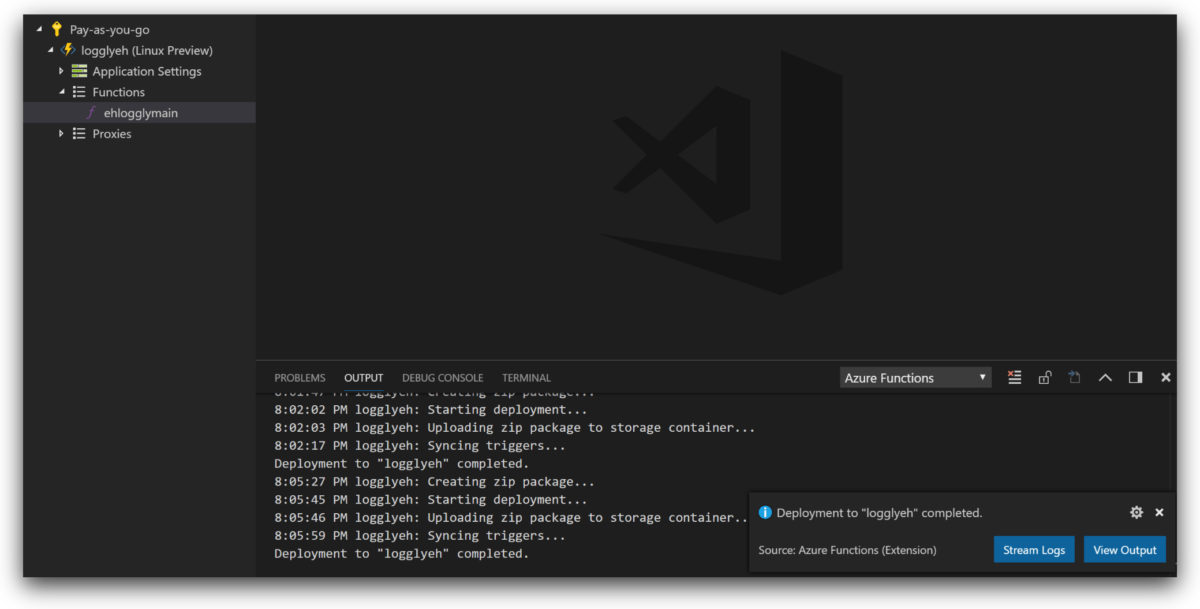Select the ehlogglymain function in the tree
Viewport: 1200px width, 609px height.
pos(140,112)
